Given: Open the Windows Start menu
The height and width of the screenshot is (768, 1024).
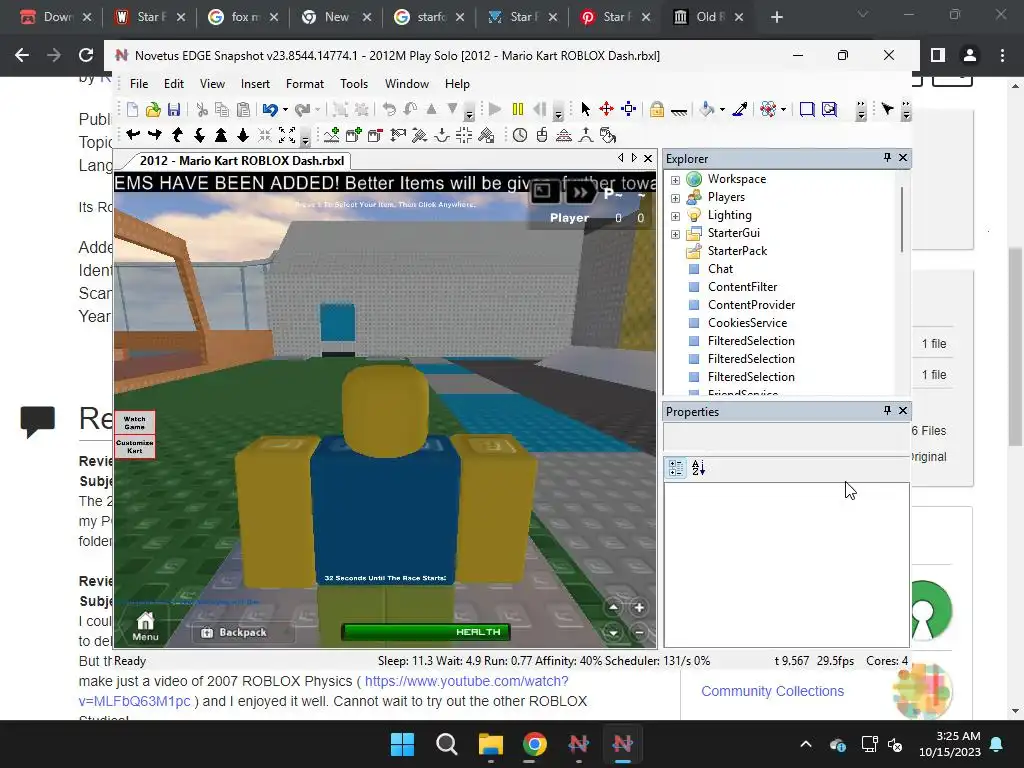Looking at the screenshot, I should (402, 744).
